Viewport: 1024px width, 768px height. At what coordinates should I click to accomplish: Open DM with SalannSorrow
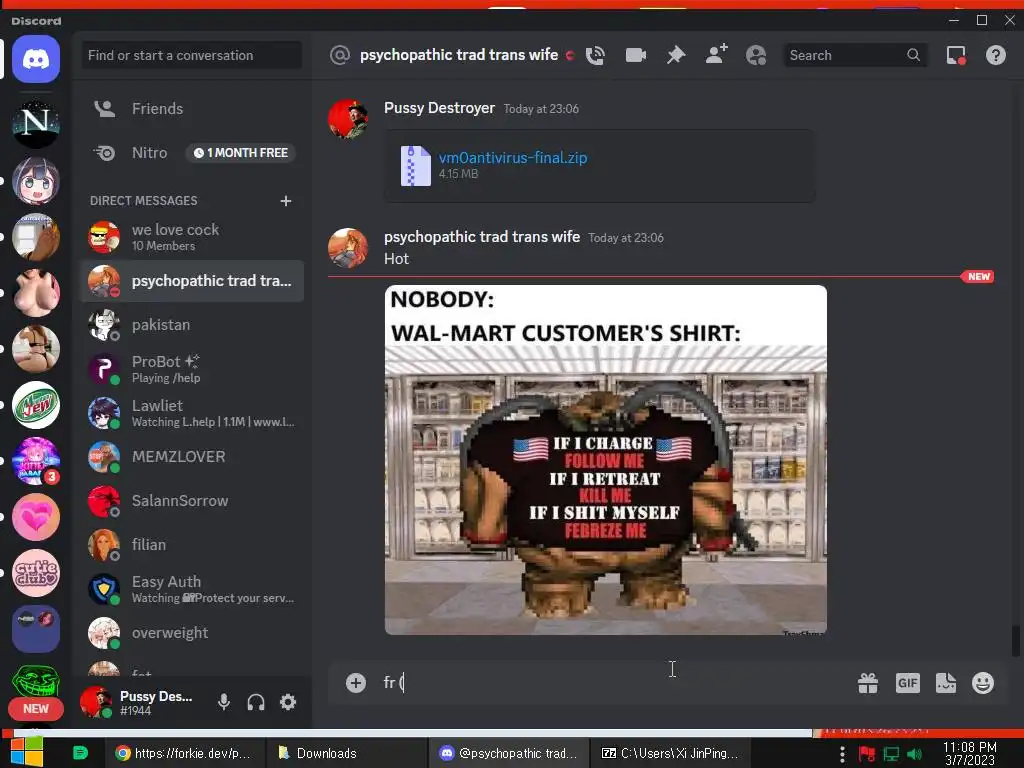point(192,501)
